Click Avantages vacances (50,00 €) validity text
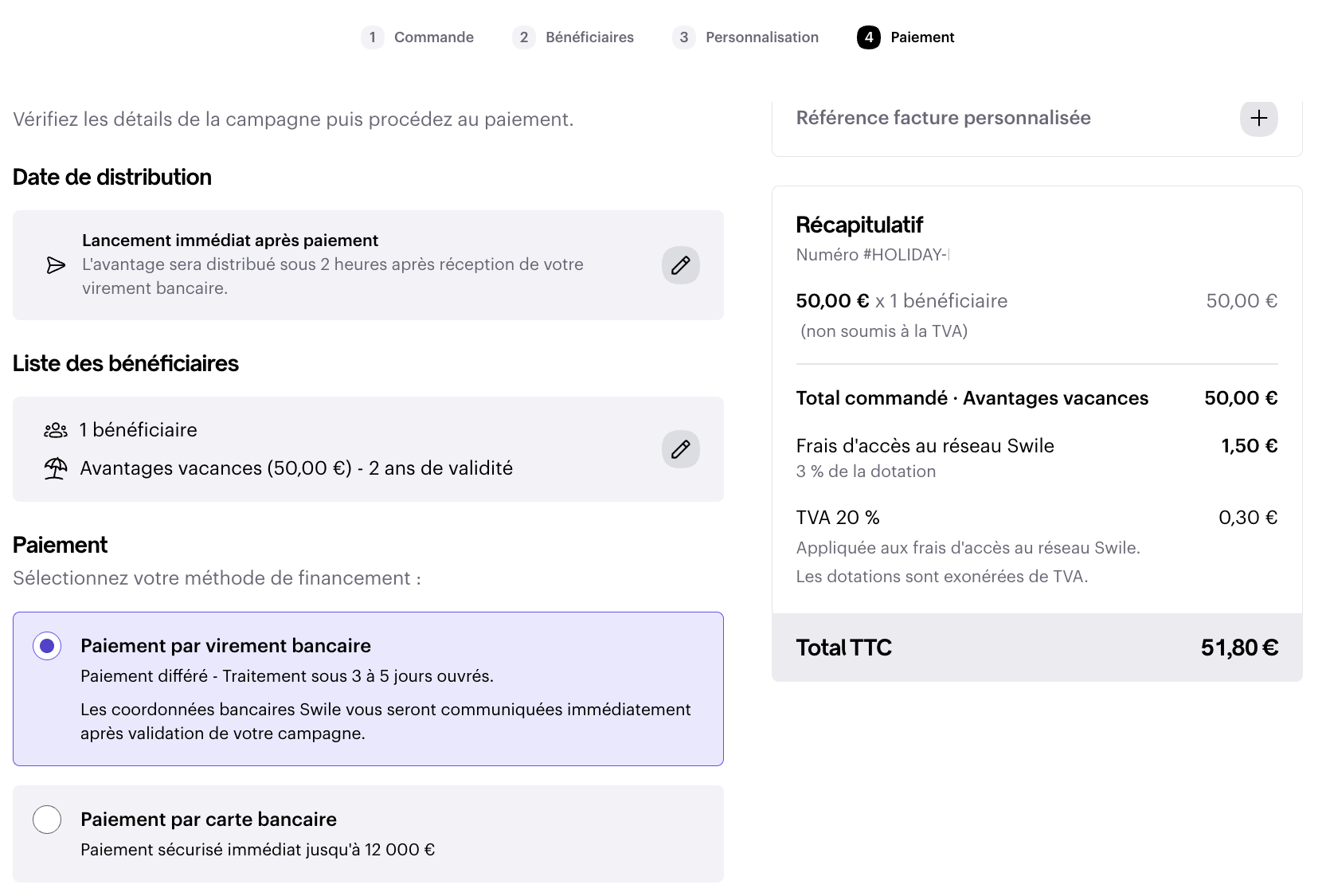The width and height of the screenshot is (1326, 896). 296,468
